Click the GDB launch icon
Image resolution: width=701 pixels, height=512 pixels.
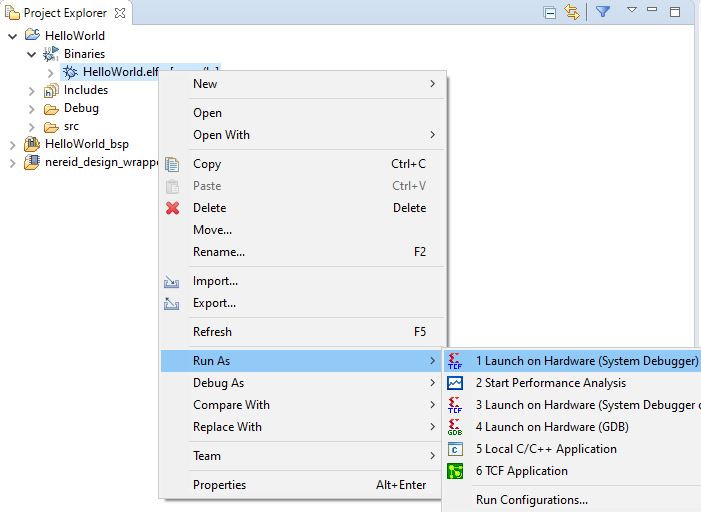click(x=456, y=427)
